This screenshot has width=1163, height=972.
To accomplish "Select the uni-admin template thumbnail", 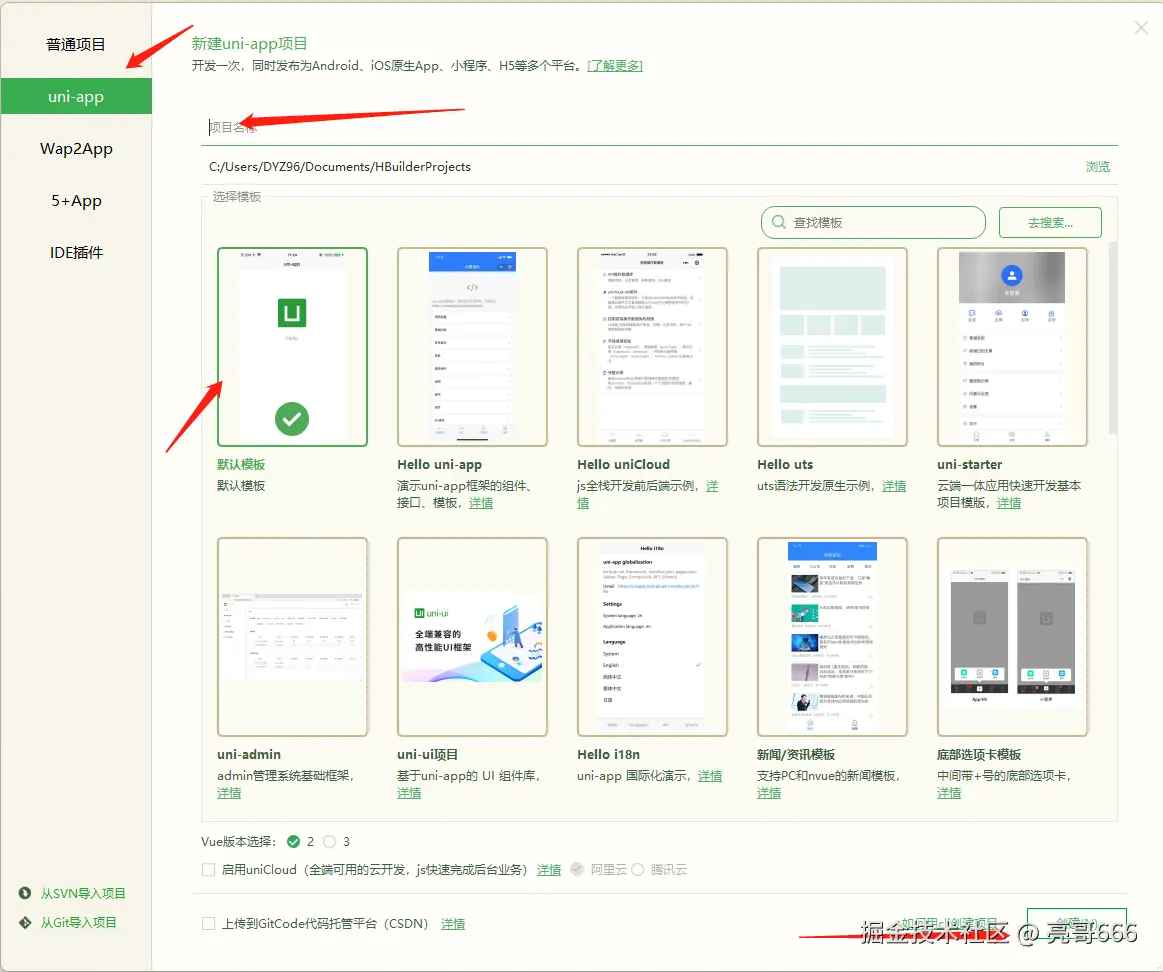I will click(x=292, y=637).
